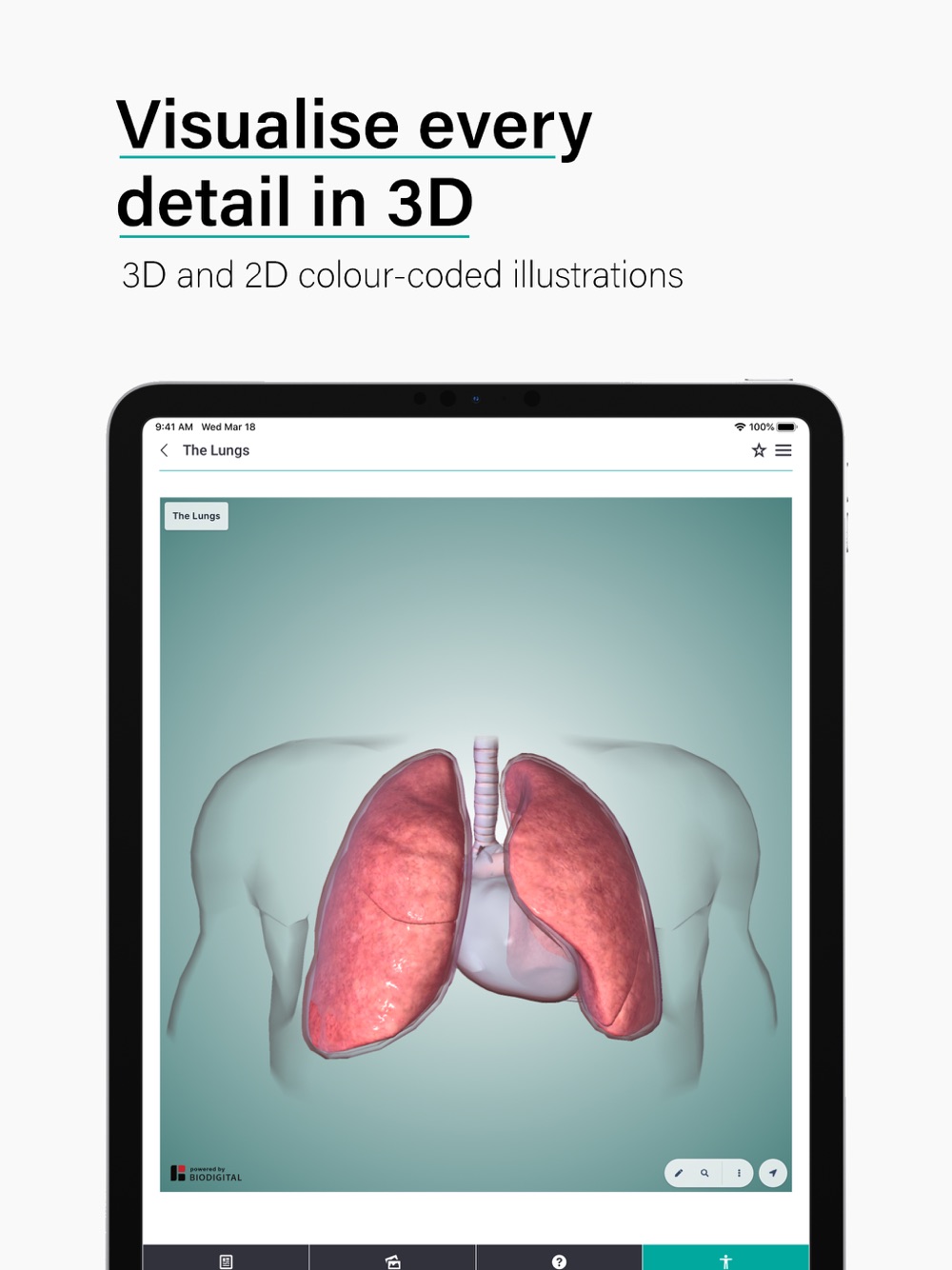
Task: Favorite this topic with the star icon
Action: tap(759, 450)
